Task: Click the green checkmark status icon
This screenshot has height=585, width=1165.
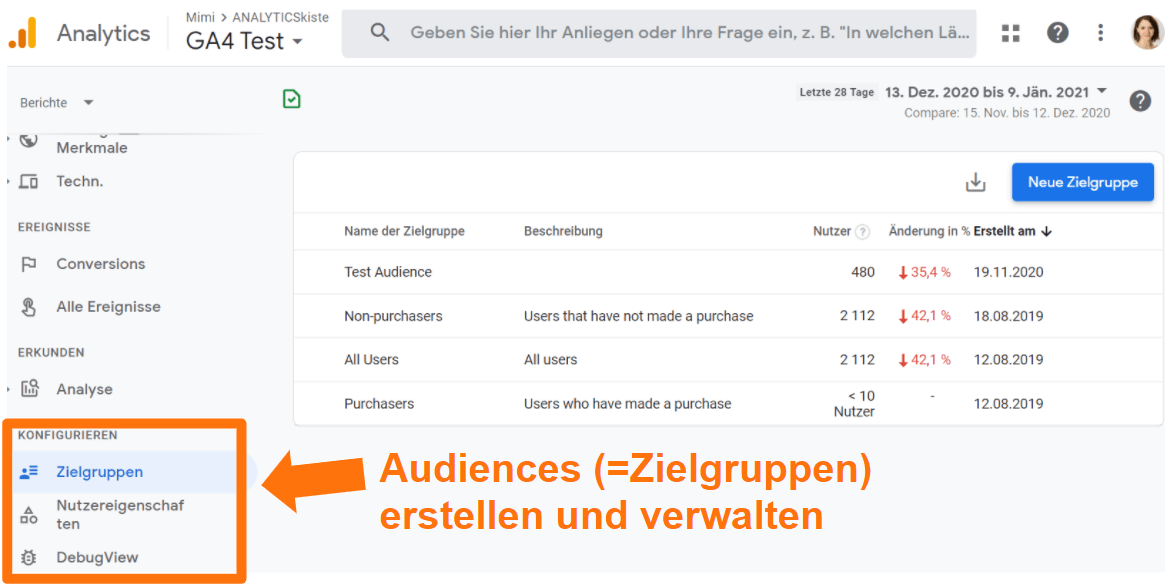Action: [292, 100]
